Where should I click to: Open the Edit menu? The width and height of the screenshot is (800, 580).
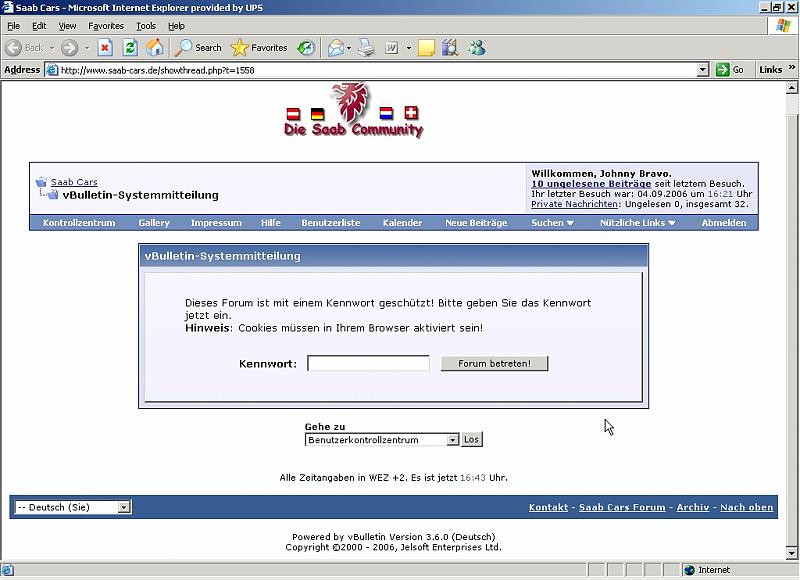point(39,26)
